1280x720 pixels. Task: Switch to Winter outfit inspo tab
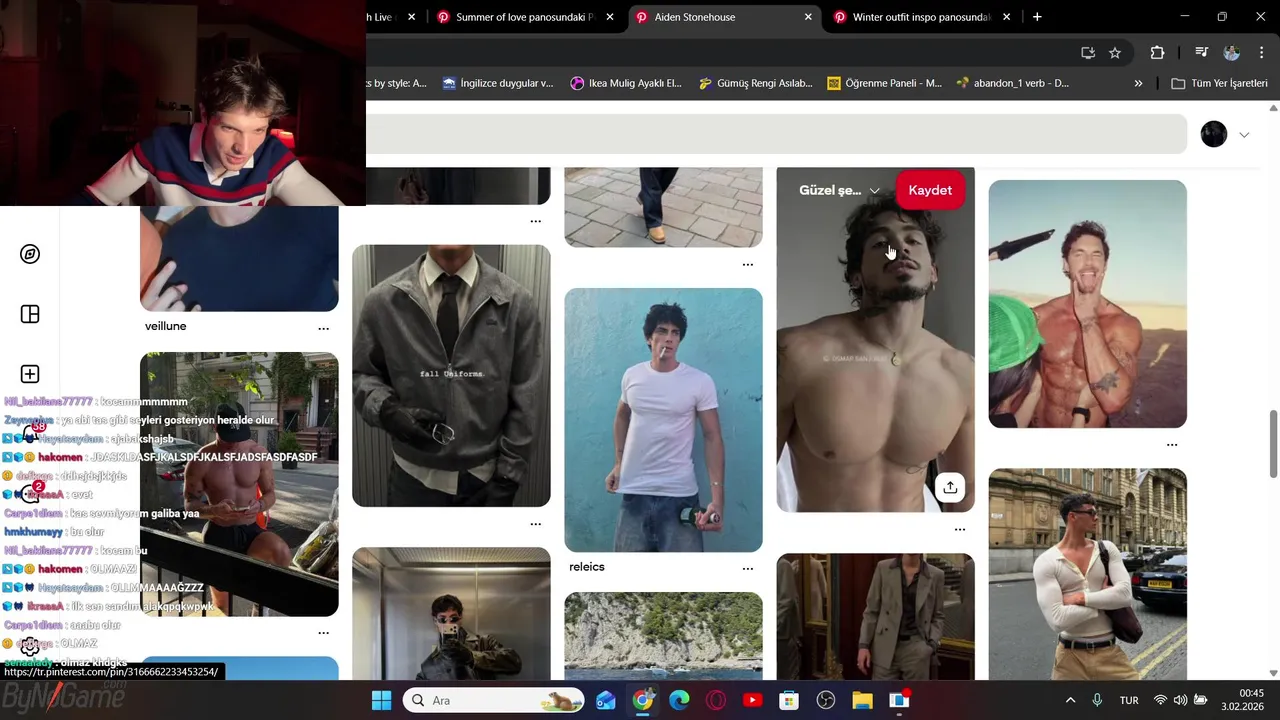922,17
